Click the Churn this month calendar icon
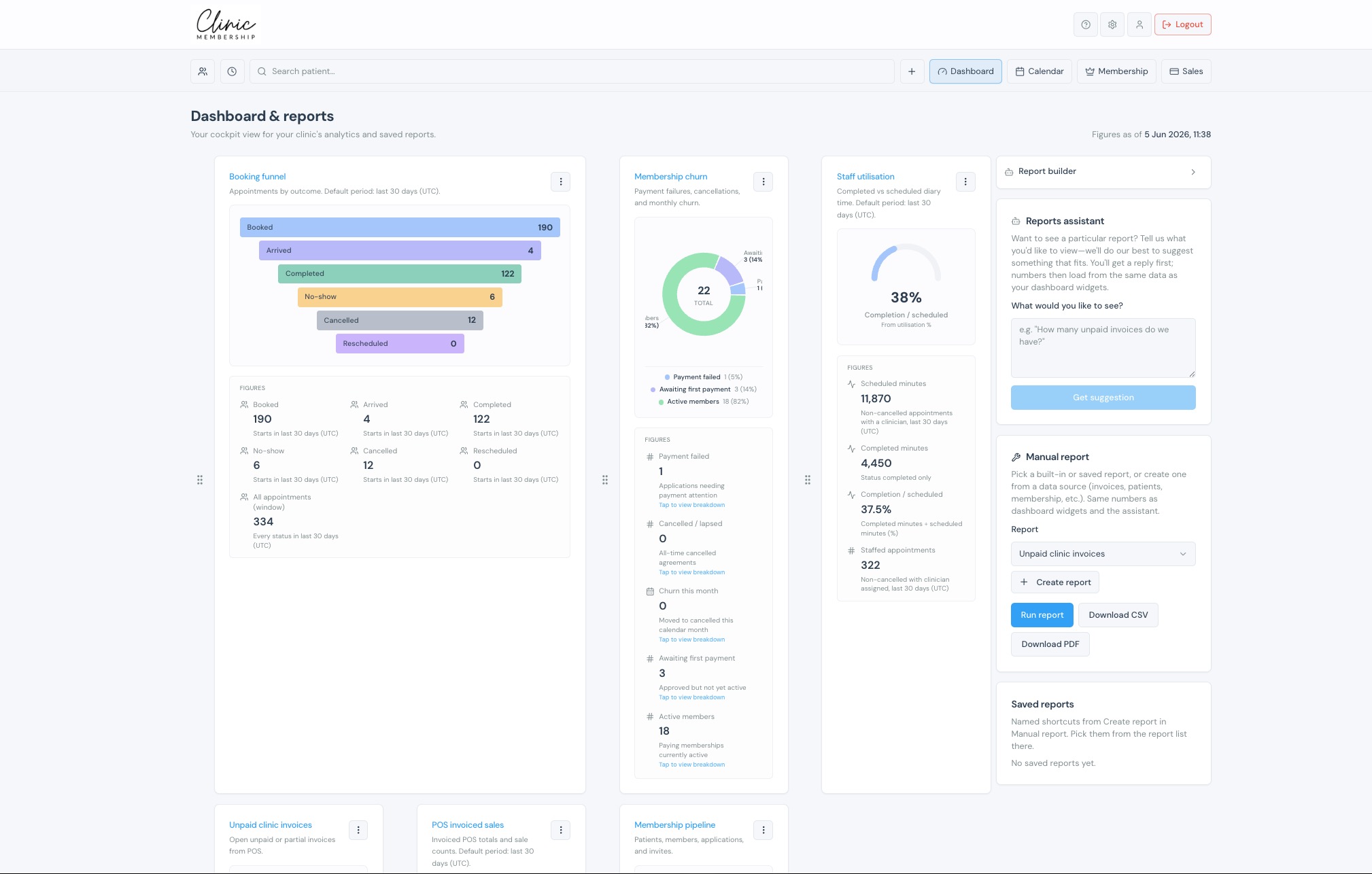 (650, 591)
